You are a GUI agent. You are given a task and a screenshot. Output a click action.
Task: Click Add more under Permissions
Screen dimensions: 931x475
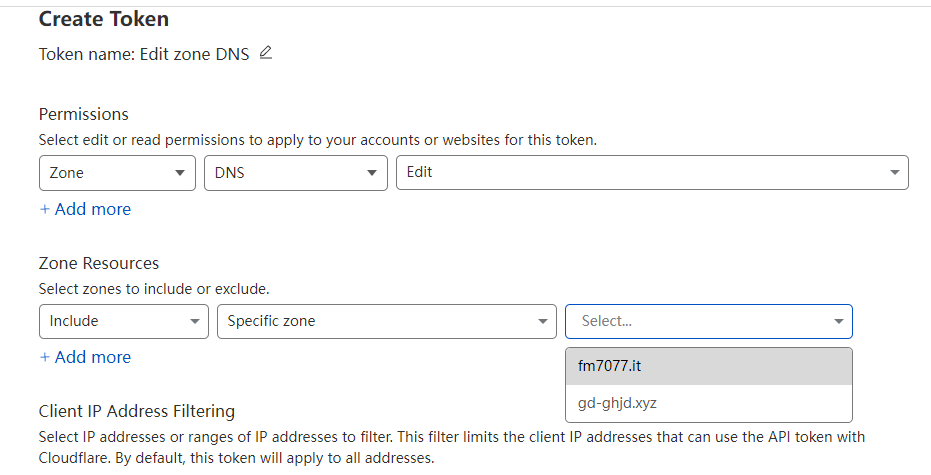(x=85, y=209)
